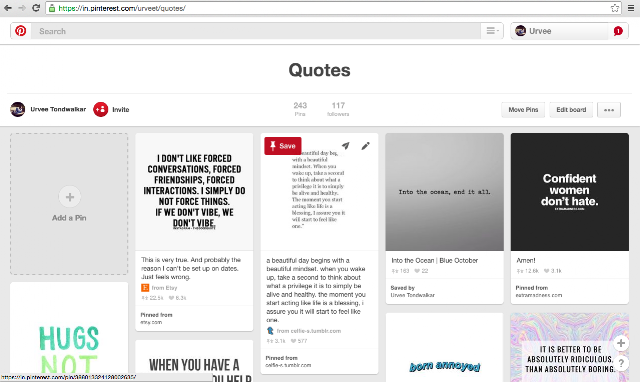The image size is (640, 382).
Task: Open the categories menu icon
Action: click(x=492, y=31)
